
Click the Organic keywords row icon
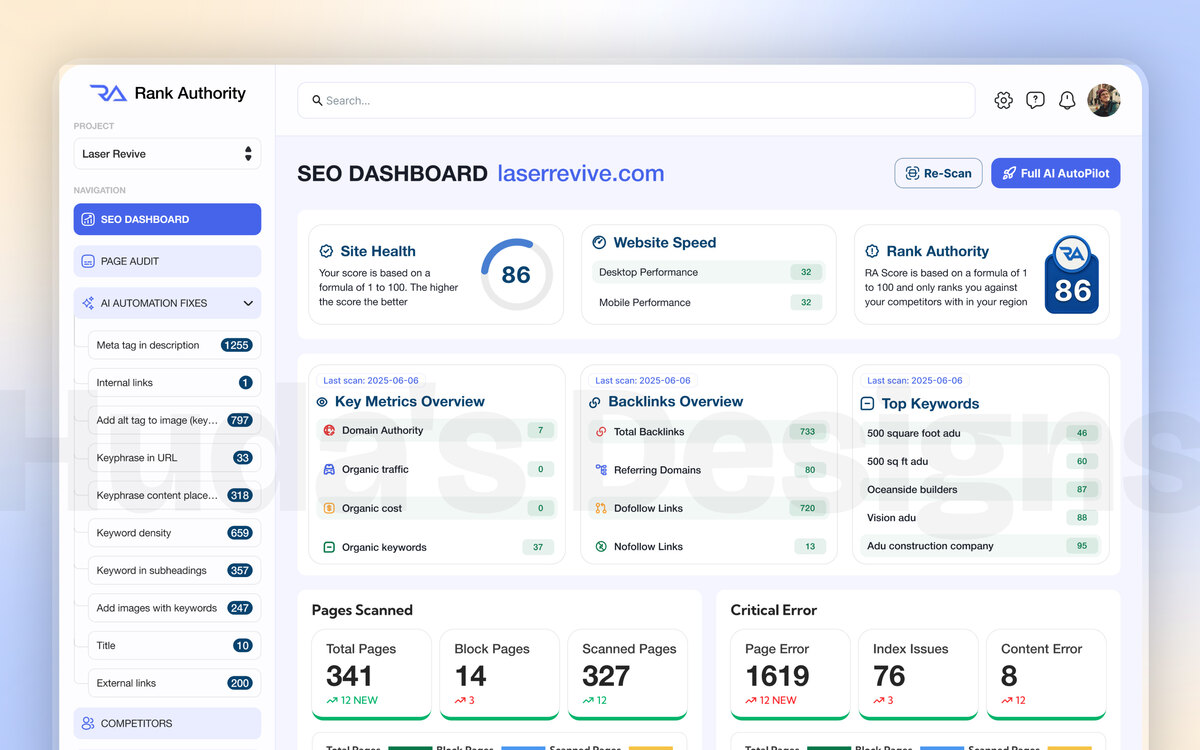(329, 547)
